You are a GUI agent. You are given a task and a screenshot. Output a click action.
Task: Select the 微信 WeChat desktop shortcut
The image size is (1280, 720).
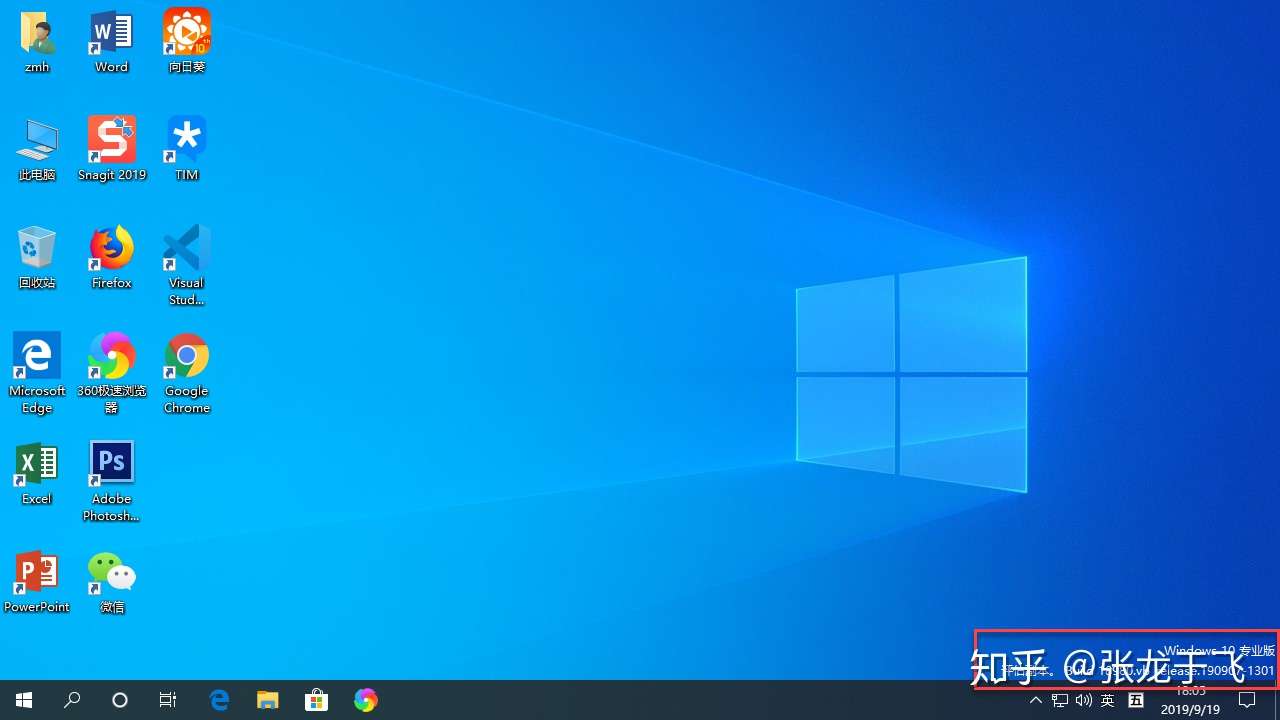(111, 581)
